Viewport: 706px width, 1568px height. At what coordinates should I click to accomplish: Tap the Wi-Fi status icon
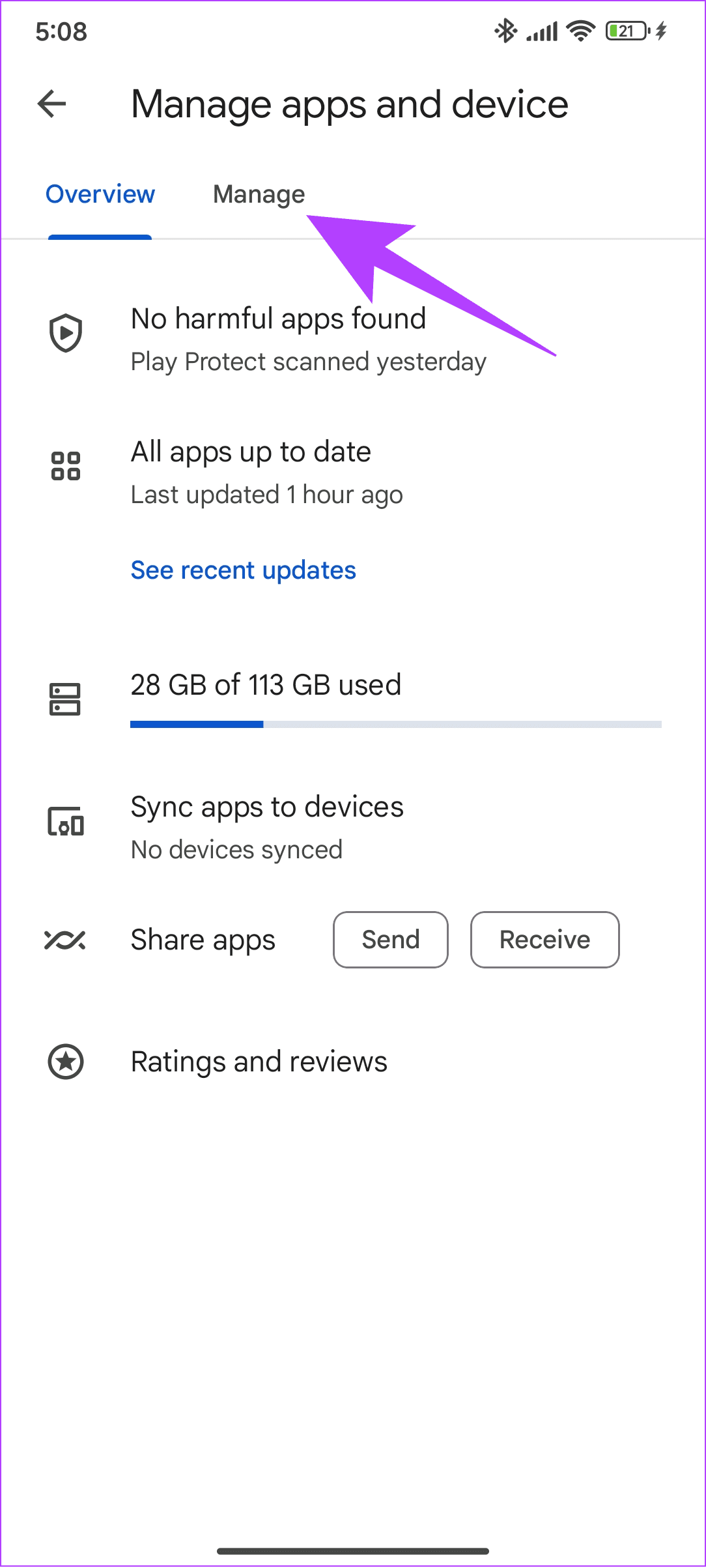[x=581, y=31]
